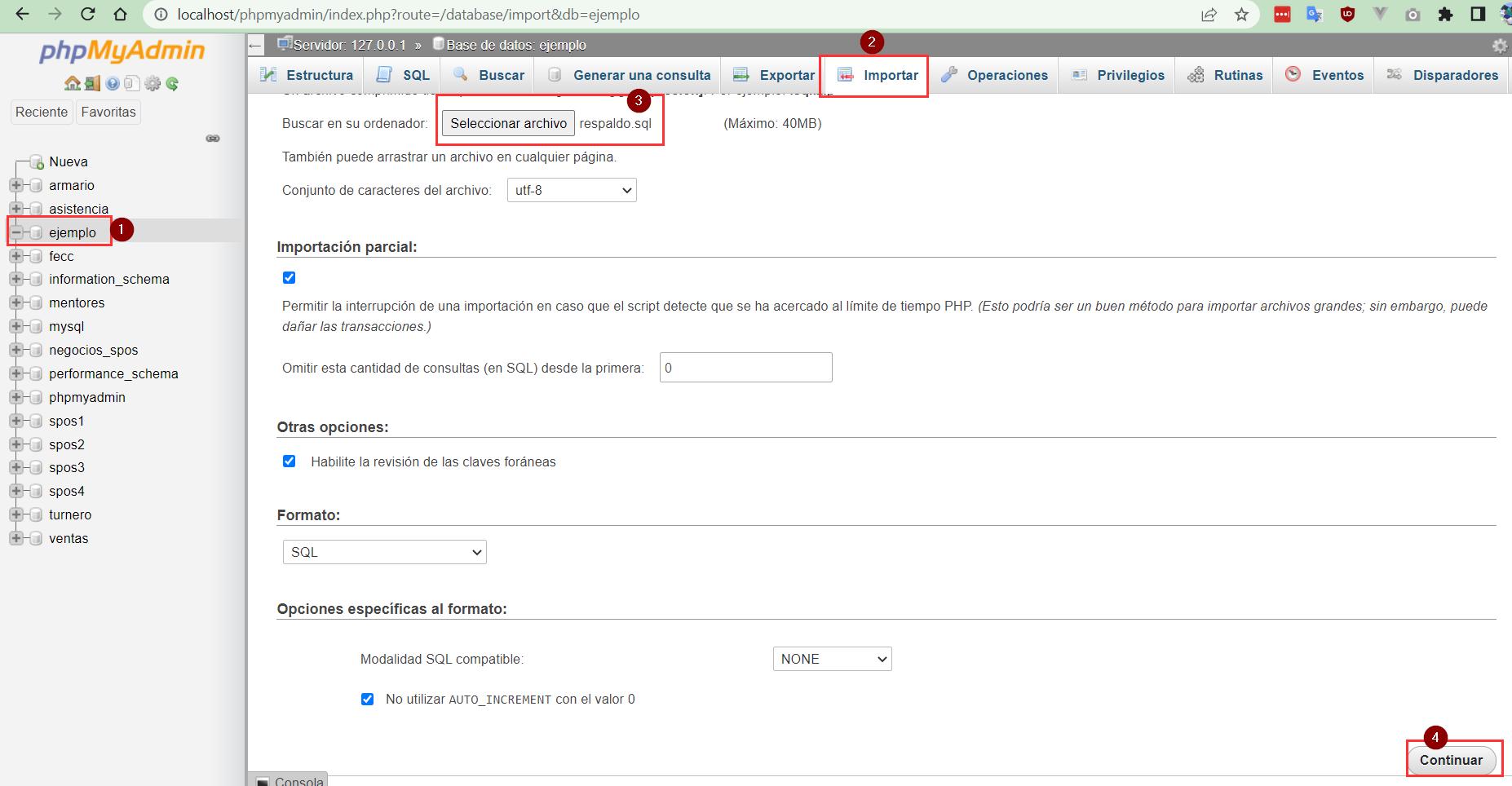This screenshot has width=1512, height=786.
Task: Open the Google Translate extension icon
Action: (x=1315, y=14)
